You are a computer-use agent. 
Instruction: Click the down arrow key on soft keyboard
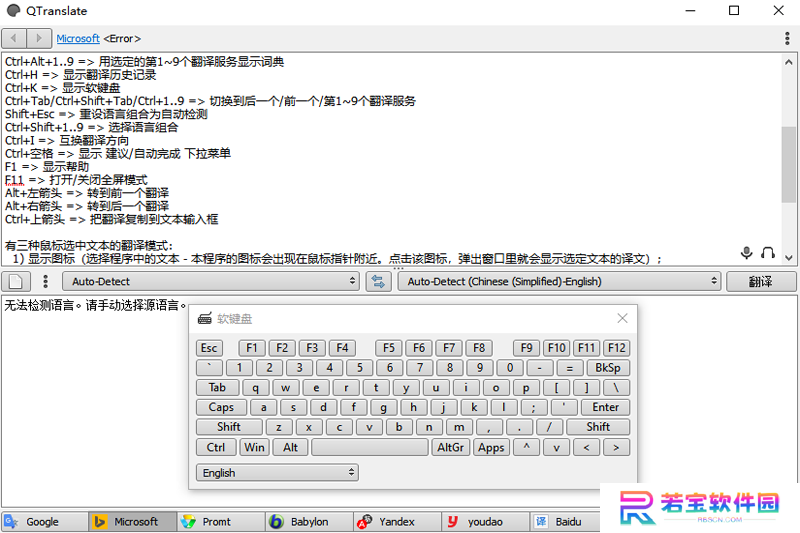557,447
